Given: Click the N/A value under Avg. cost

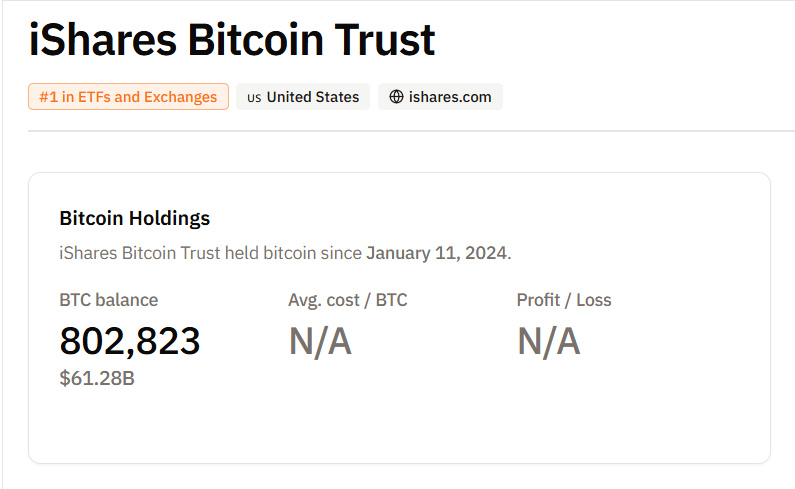Looking at the screenshot, I should 320,342.
